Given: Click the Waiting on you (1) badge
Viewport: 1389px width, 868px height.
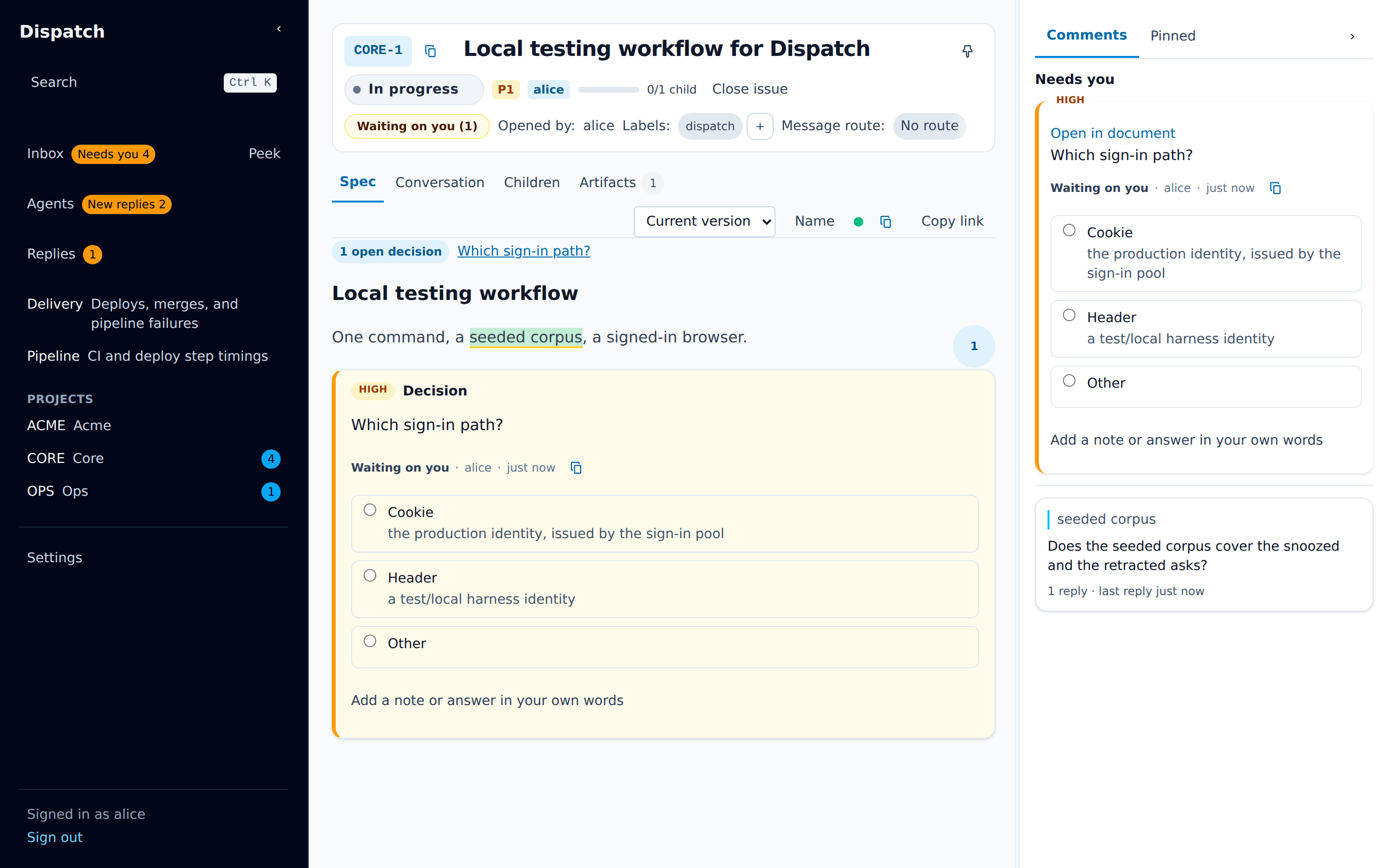Looking at the screenshot, I should (417, 126).
